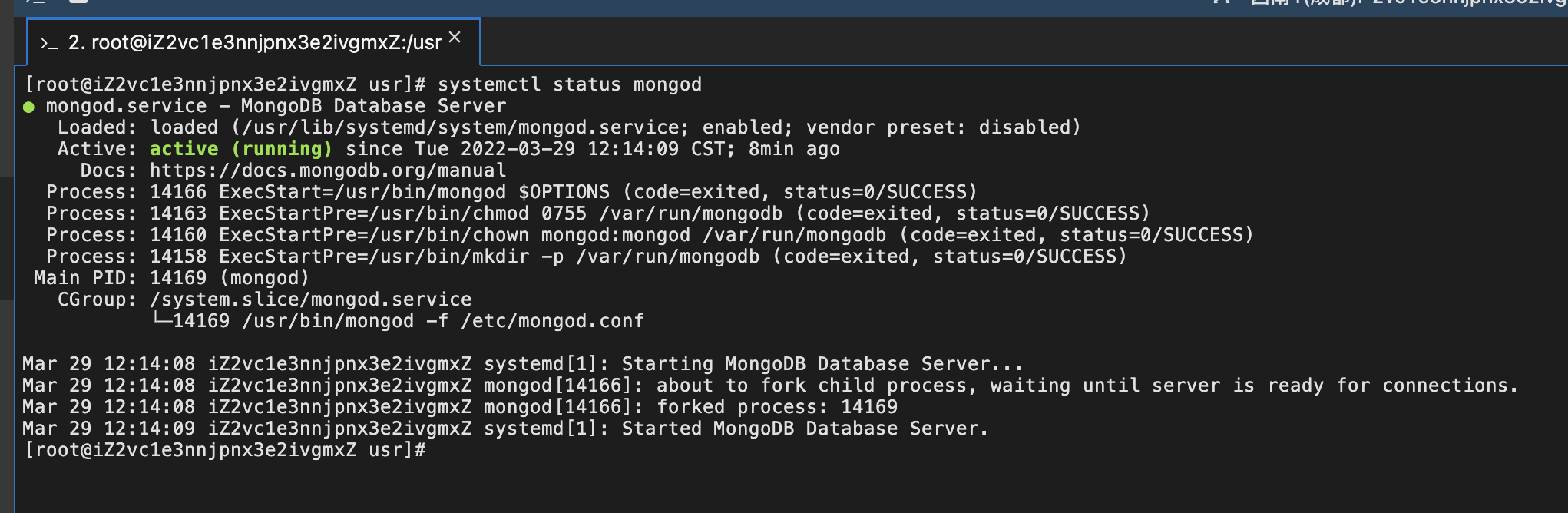Click the Main PID 14169 (mongod) line
Screen dimensions: 1568x513
point(171,278)
